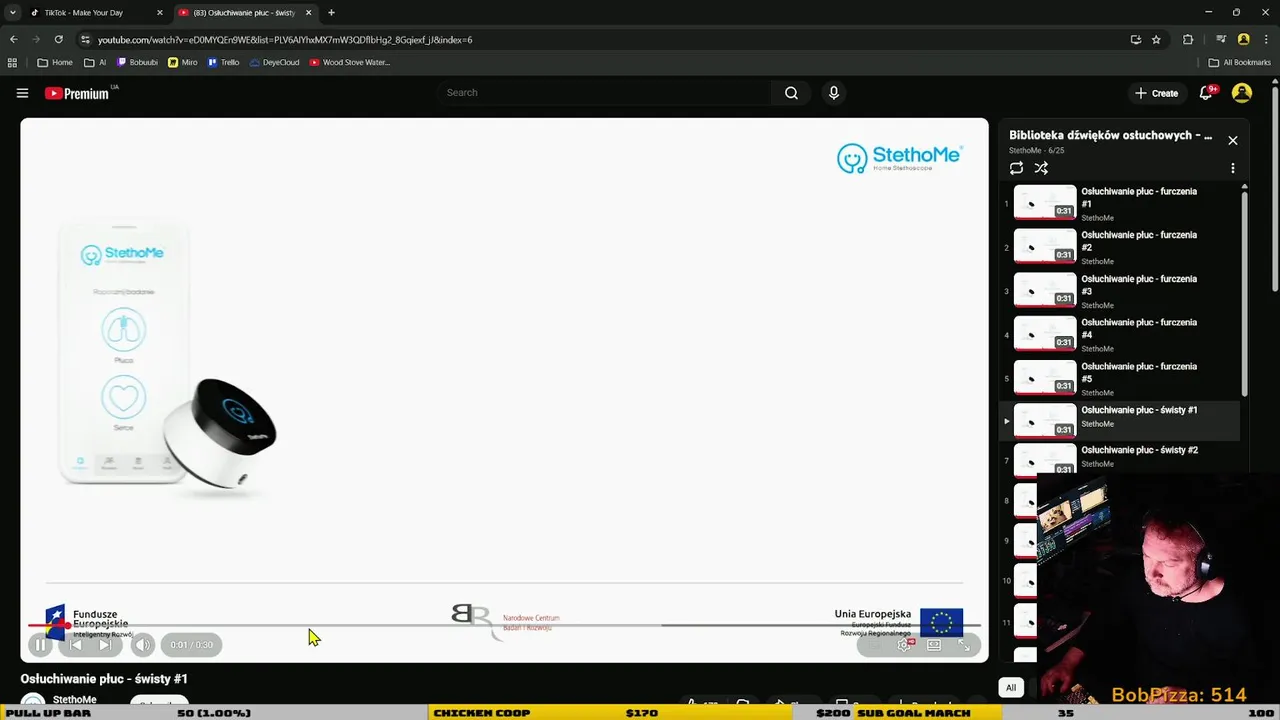Image resolution: width=1280 pixels, height=720 pixels.
Task: Open StetheMe channel name below video
Action: point(74,700)
